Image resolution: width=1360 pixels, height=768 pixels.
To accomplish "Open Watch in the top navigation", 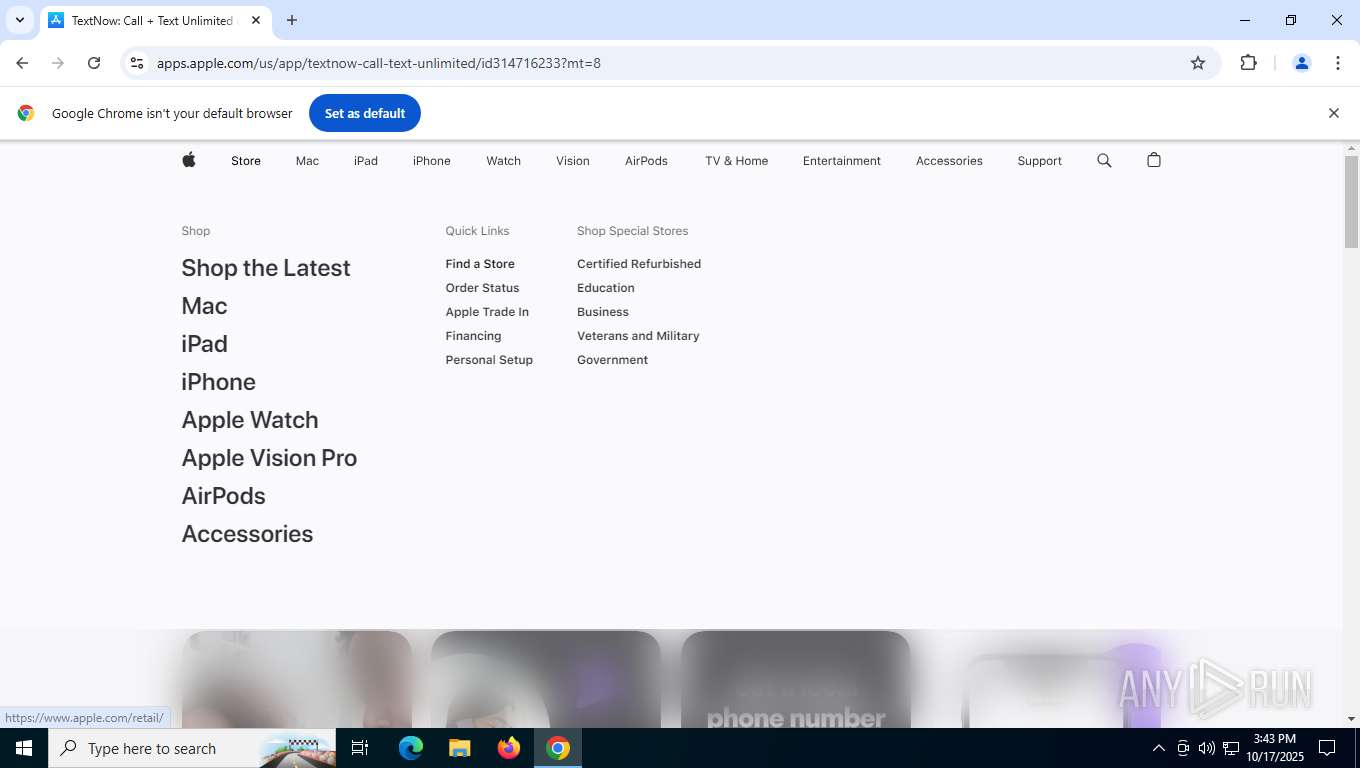I will click(503, 160).
